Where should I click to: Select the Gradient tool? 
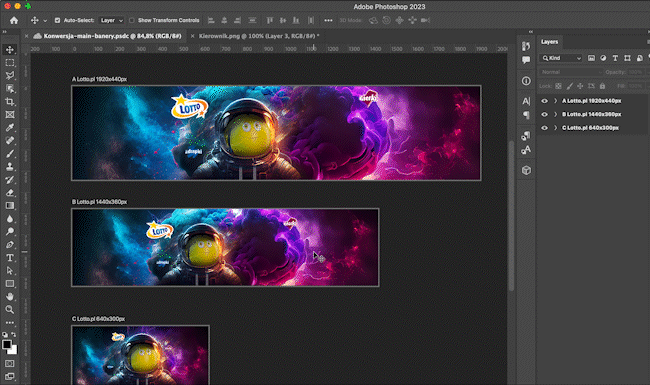10,206
